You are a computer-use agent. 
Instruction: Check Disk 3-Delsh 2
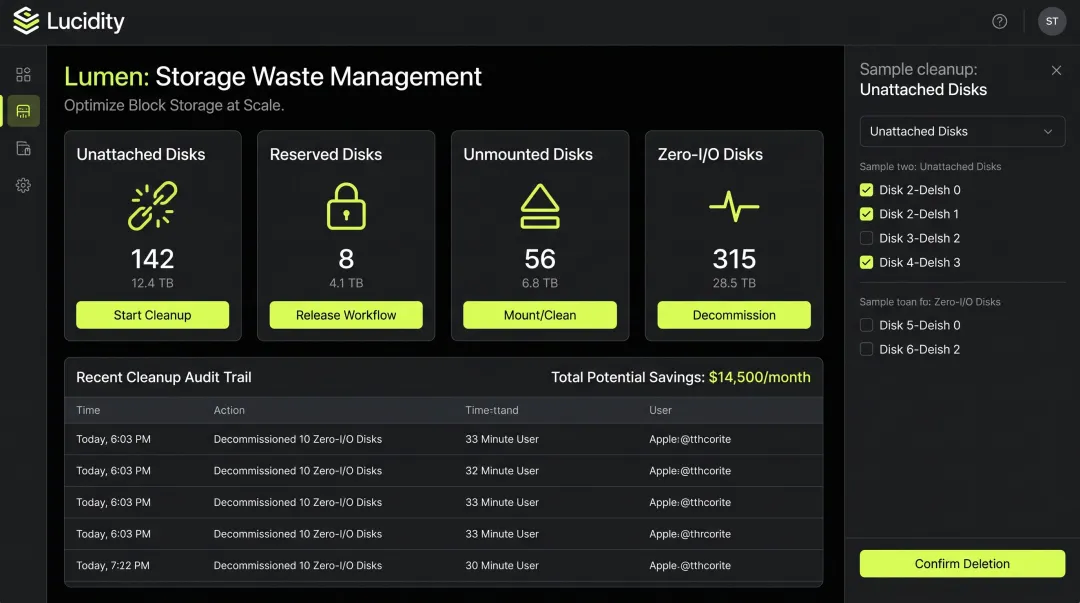[866, 238]
